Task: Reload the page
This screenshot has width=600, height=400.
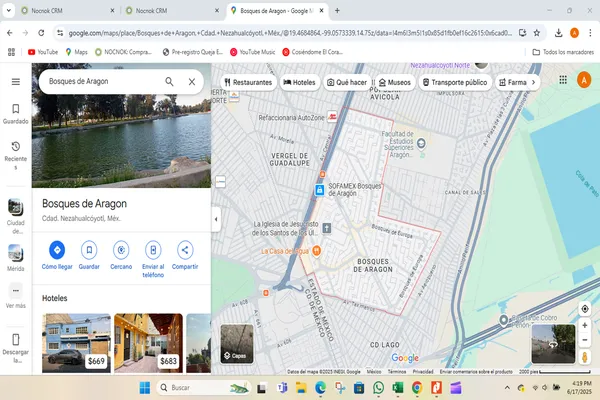Action: (x=41, y=33)
